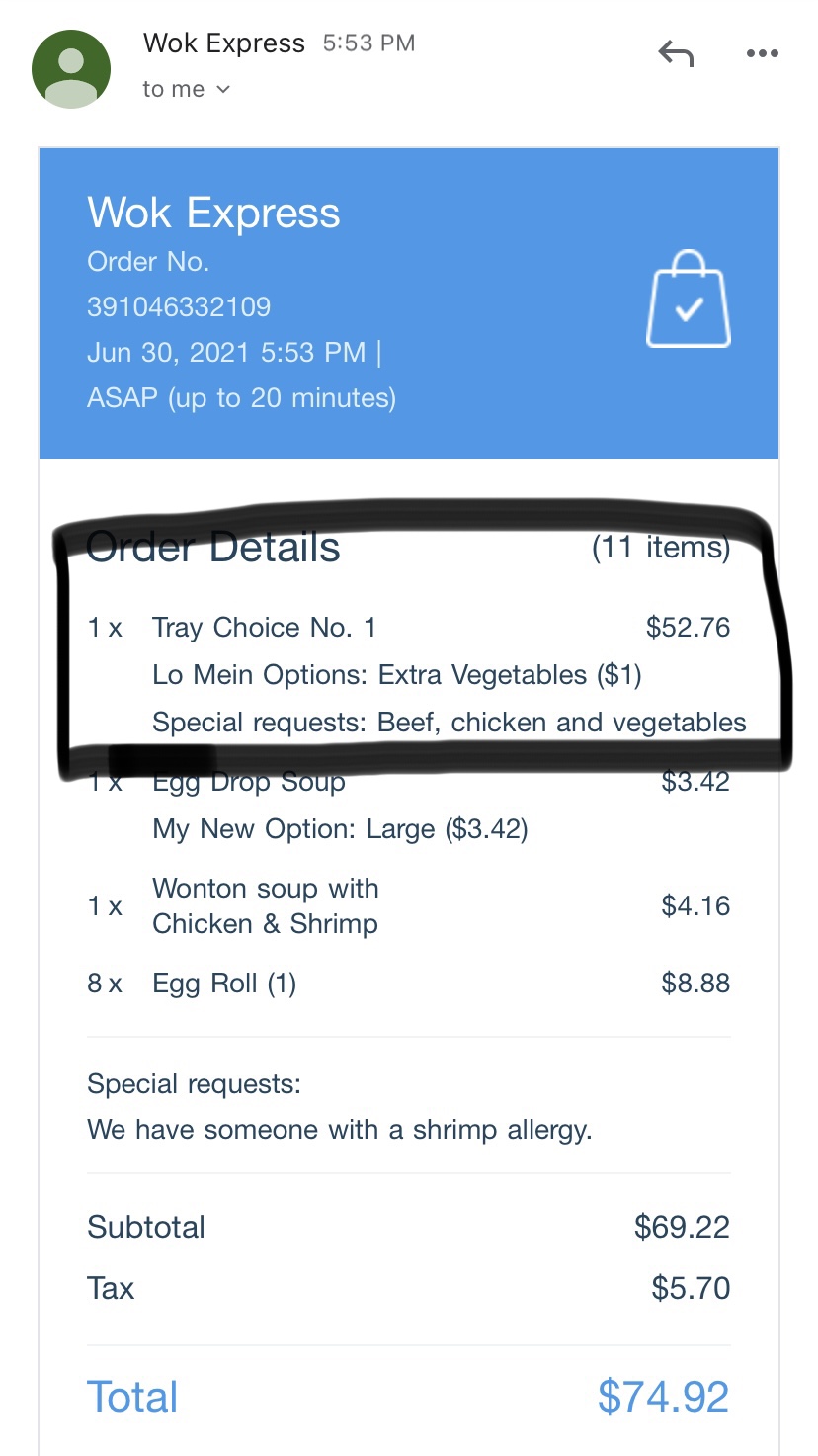
Task: Click the Egg Drop Soup $3.42 price
Action: tap(695, 781)
